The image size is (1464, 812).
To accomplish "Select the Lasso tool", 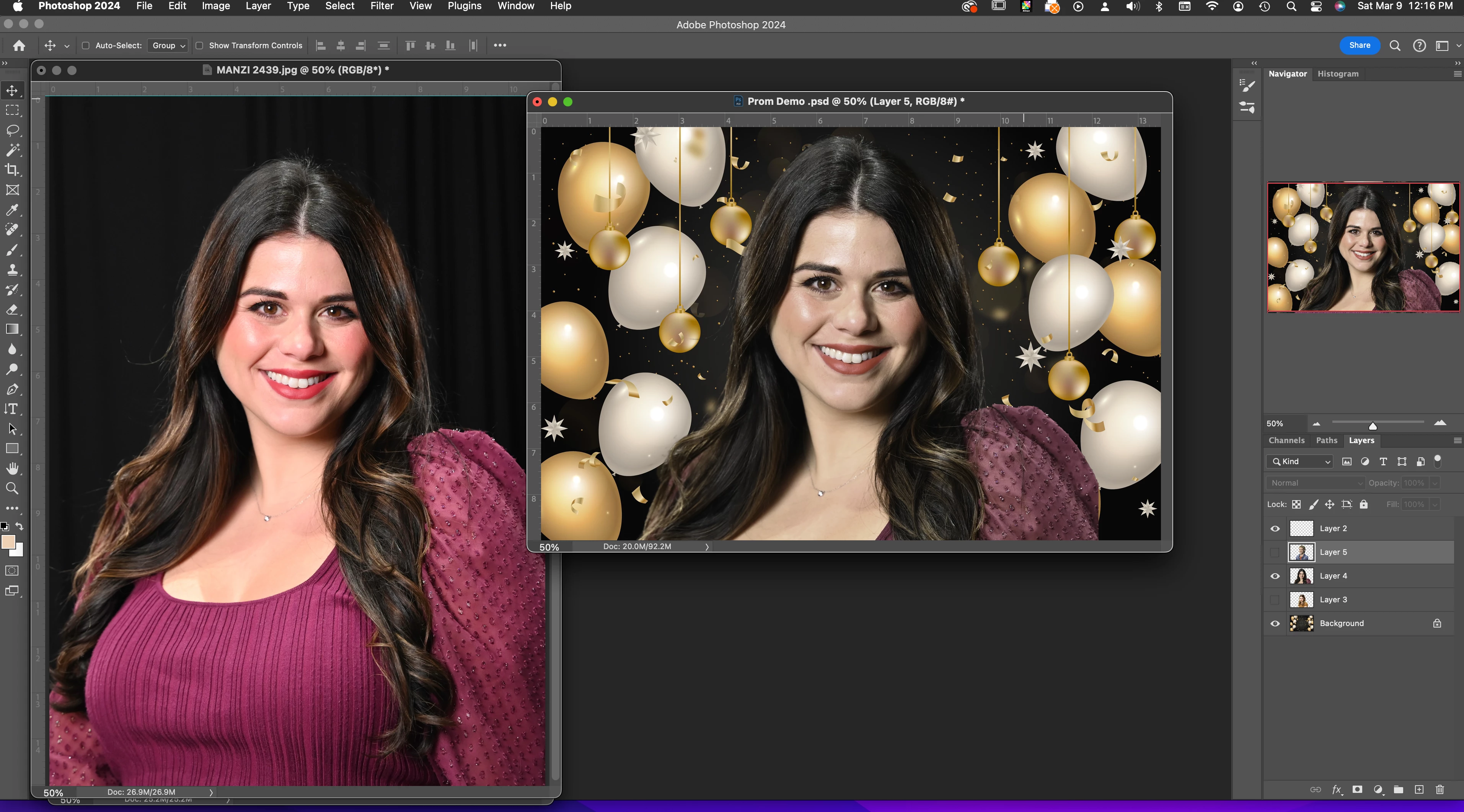I will (x=12, y=130).
